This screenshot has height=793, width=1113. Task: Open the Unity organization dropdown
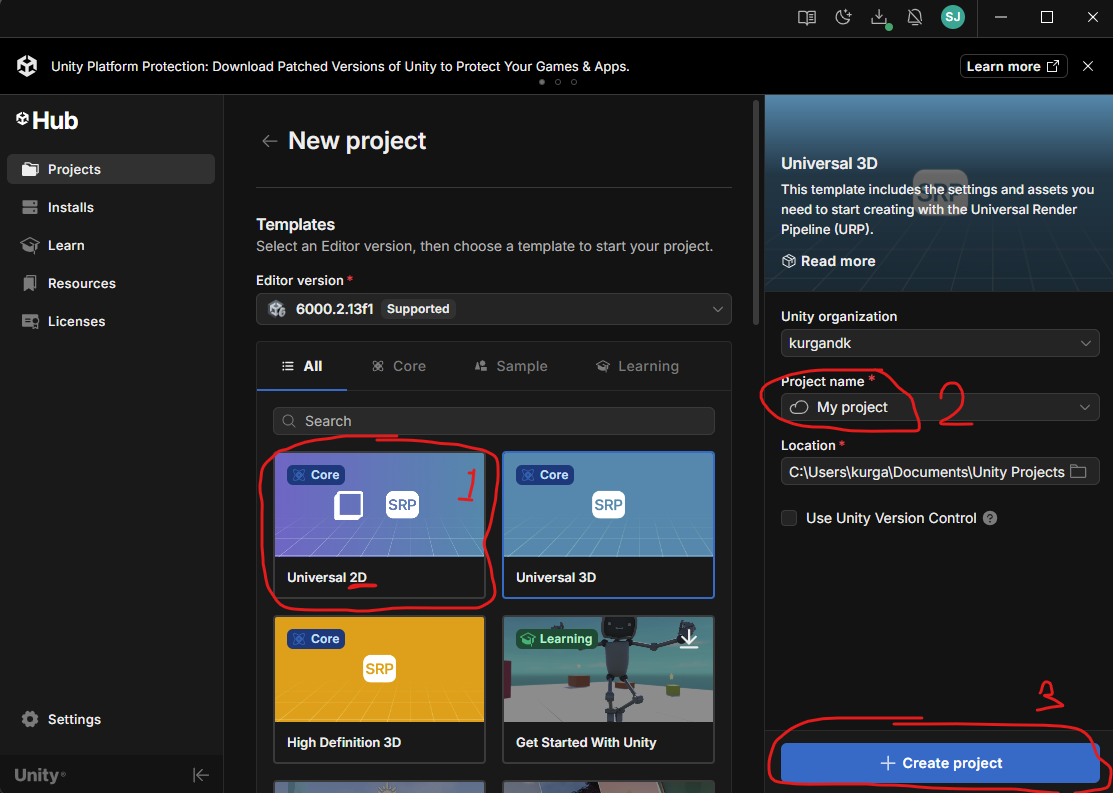click(1086, 343)
